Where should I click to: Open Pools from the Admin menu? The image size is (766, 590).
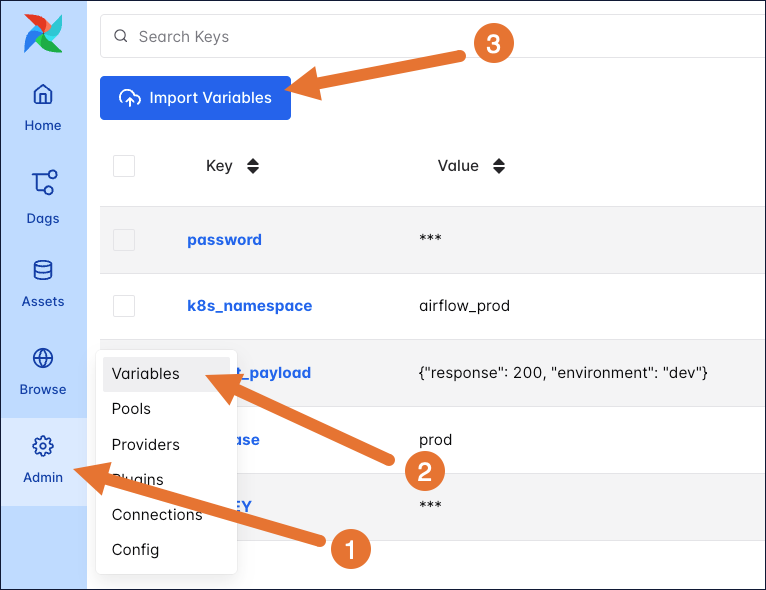coord(132,409)
